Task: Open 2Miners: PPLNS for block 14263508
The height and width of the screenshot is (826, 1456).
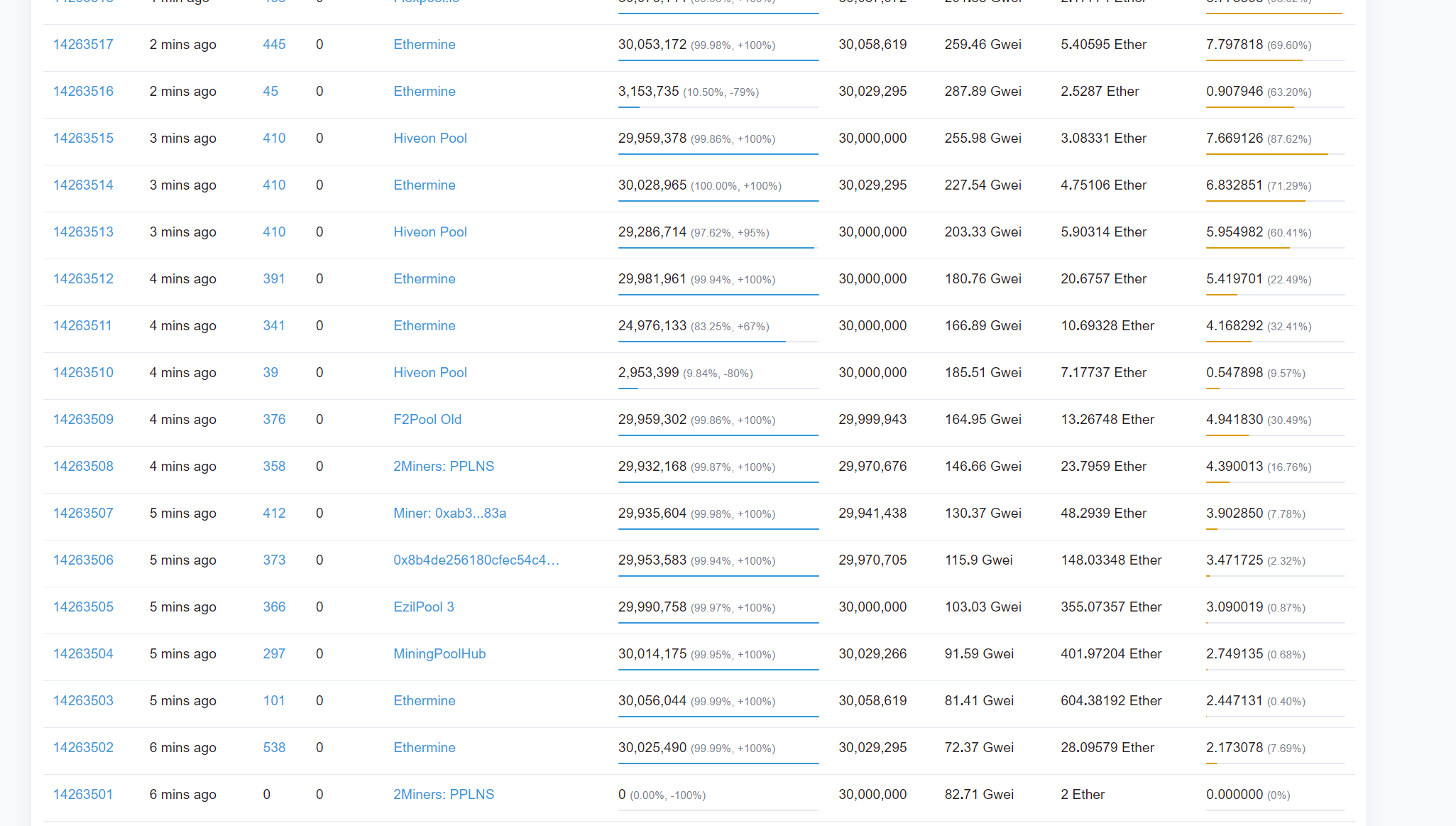Action: [444, 467]
